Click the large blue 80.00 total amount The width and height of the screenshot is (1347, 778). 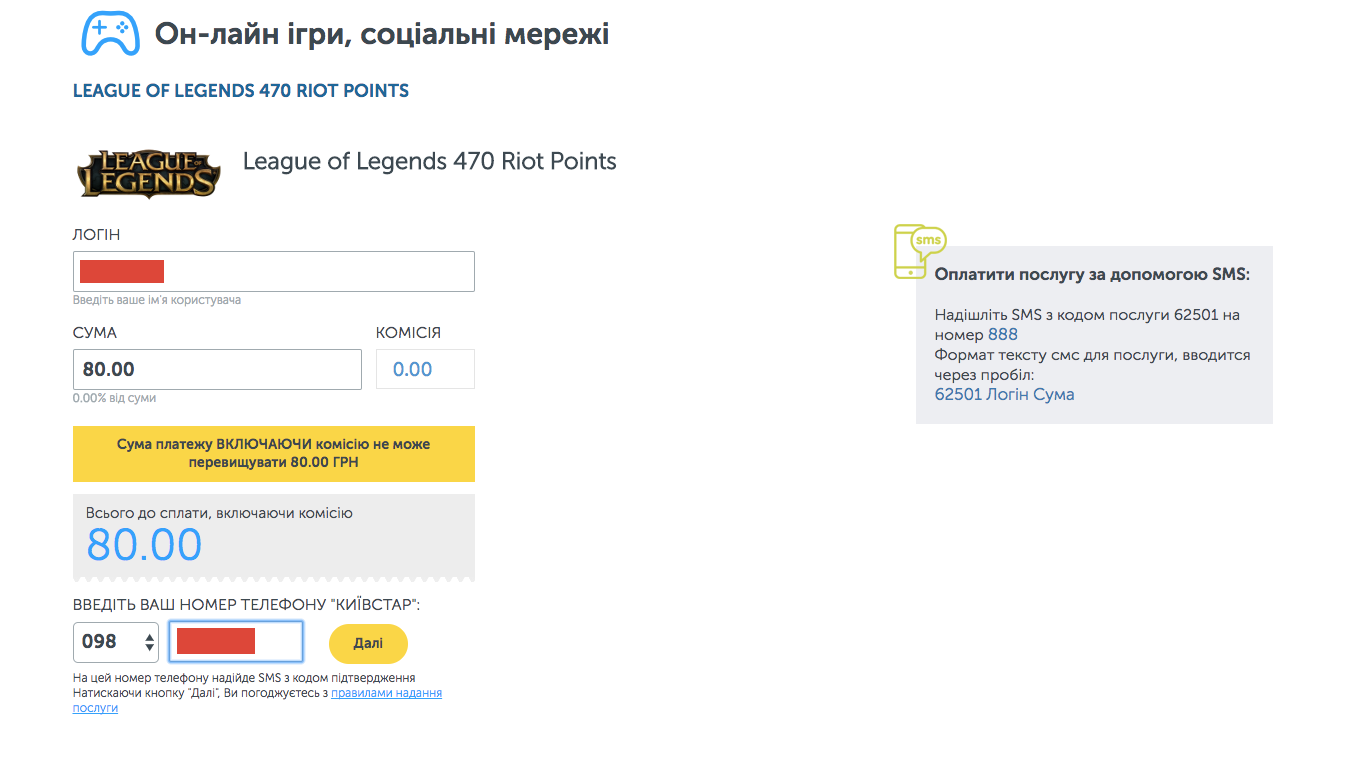point(144,545)
